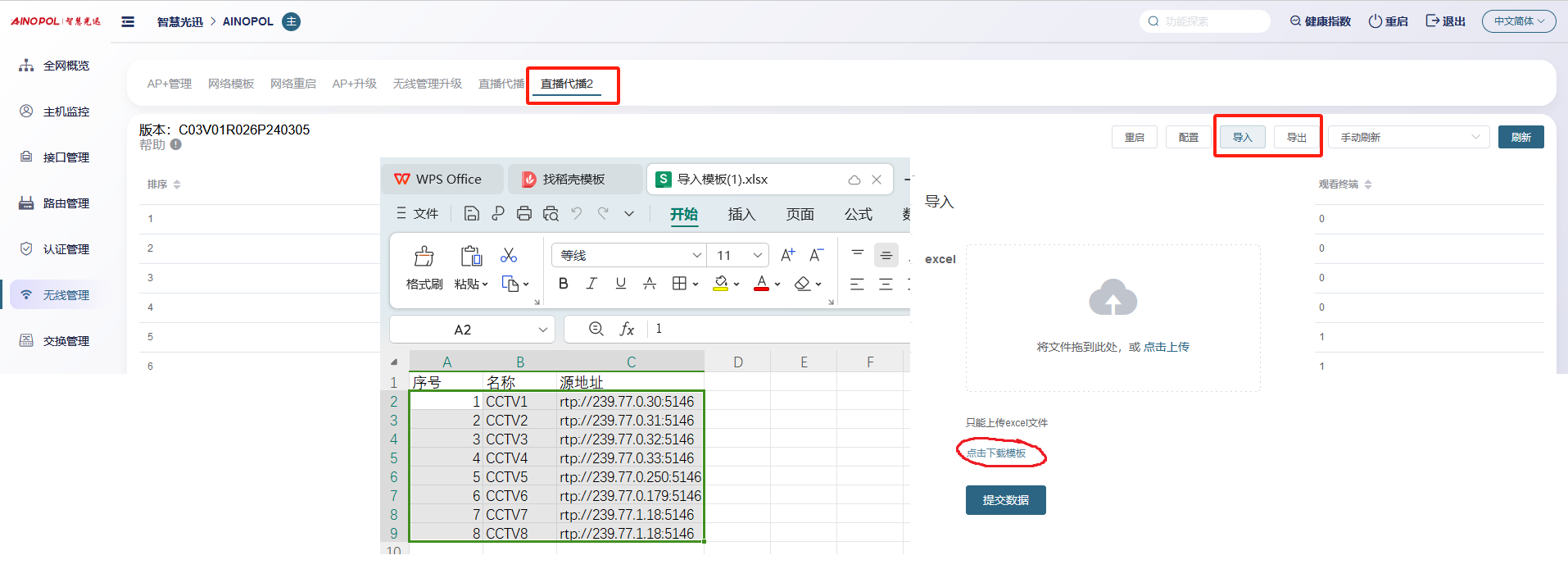Click the scissors Cut icon

[509, 256]
